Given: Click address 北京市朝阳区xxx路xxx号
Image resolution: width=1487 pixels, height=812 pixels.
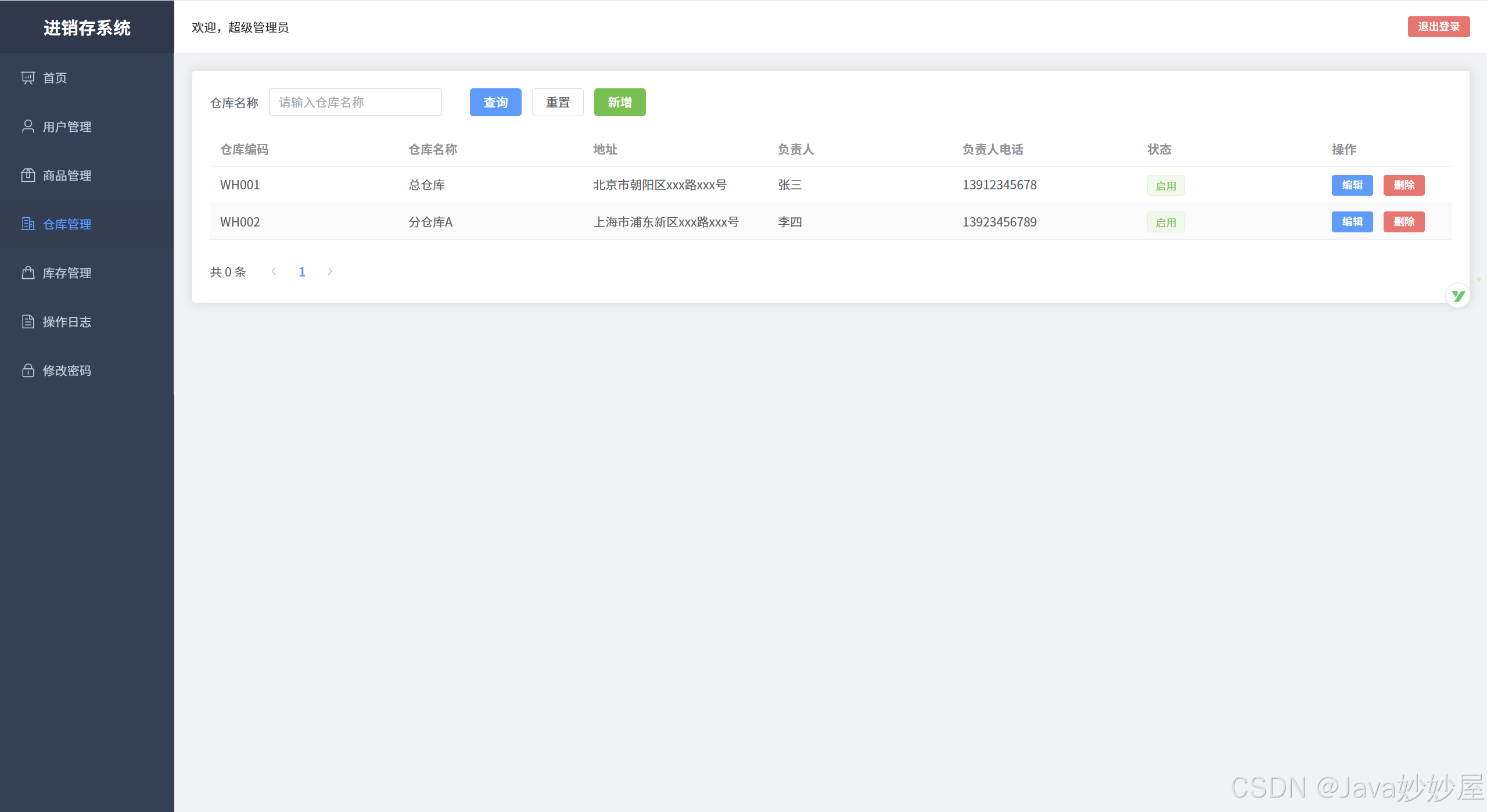Looking at the screenshot, I should pyautogui.click(x=660, y=185).
